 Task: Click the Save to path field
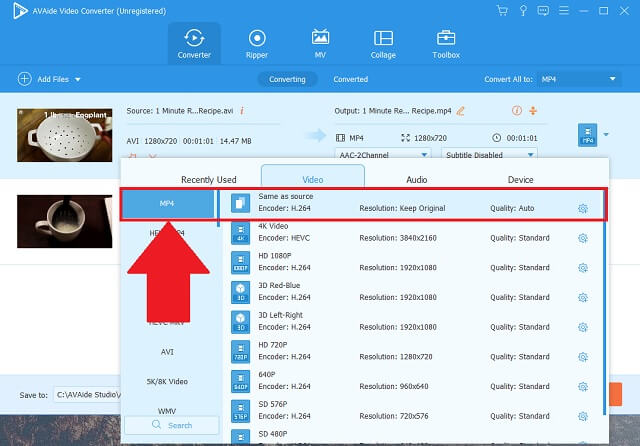click(88, 395)
